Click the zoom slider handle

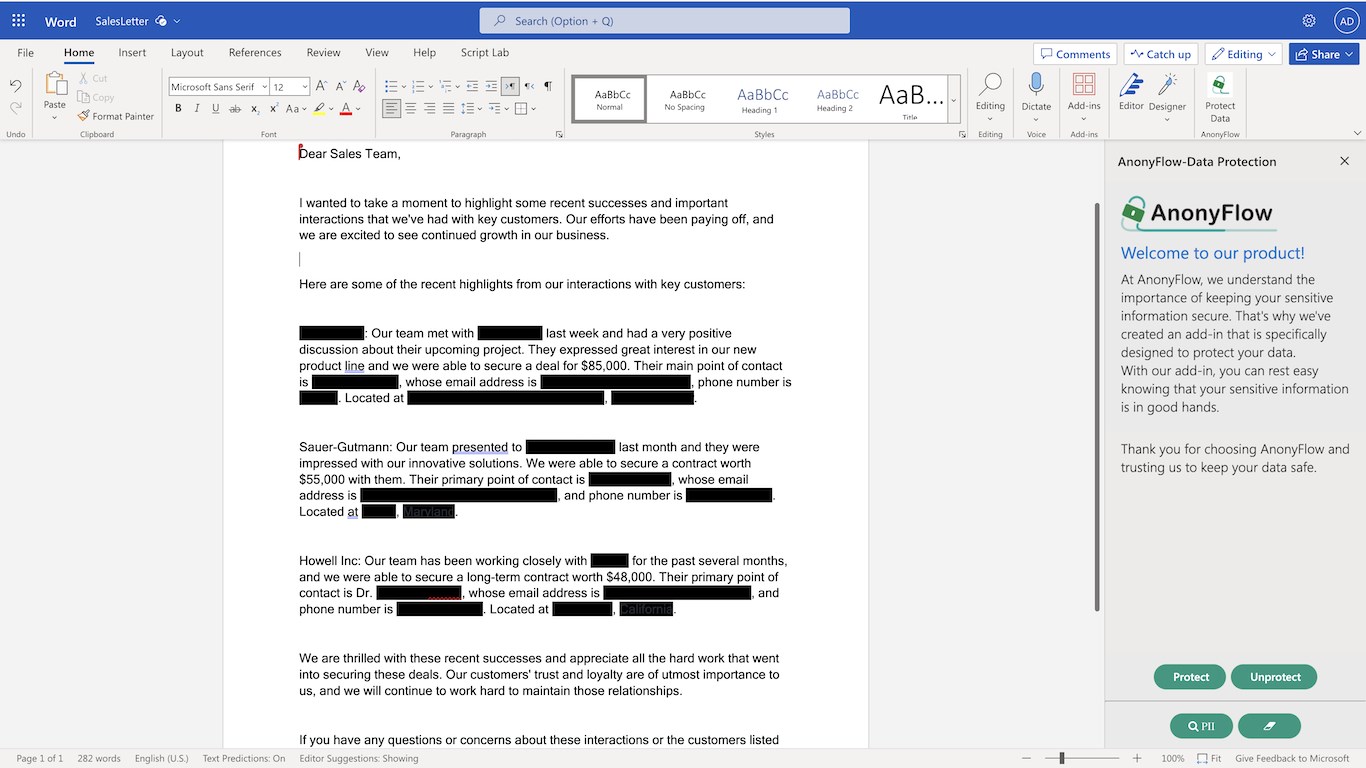(x=1062, y=758)
